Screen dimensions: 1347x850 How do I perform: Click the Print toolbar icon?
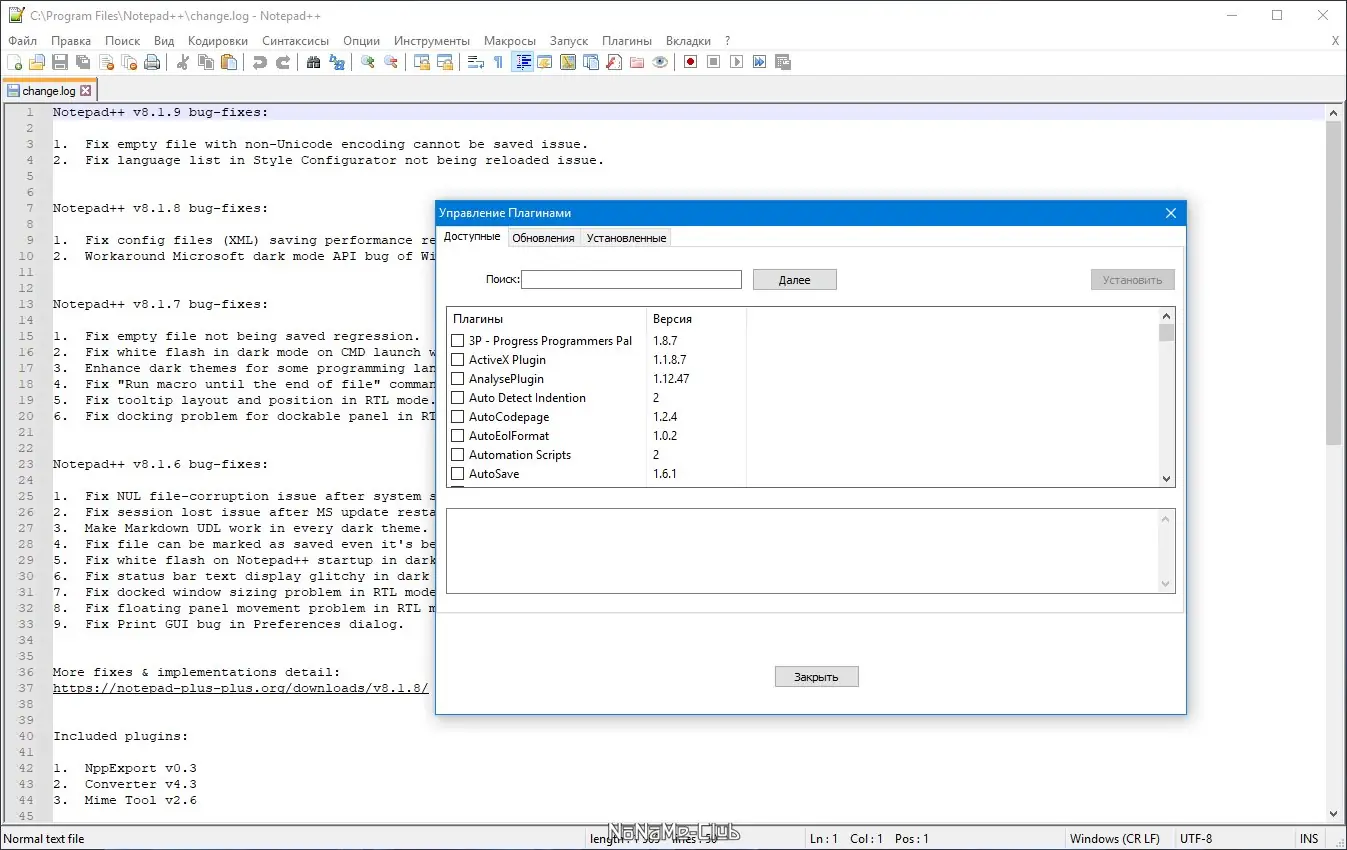152,62
